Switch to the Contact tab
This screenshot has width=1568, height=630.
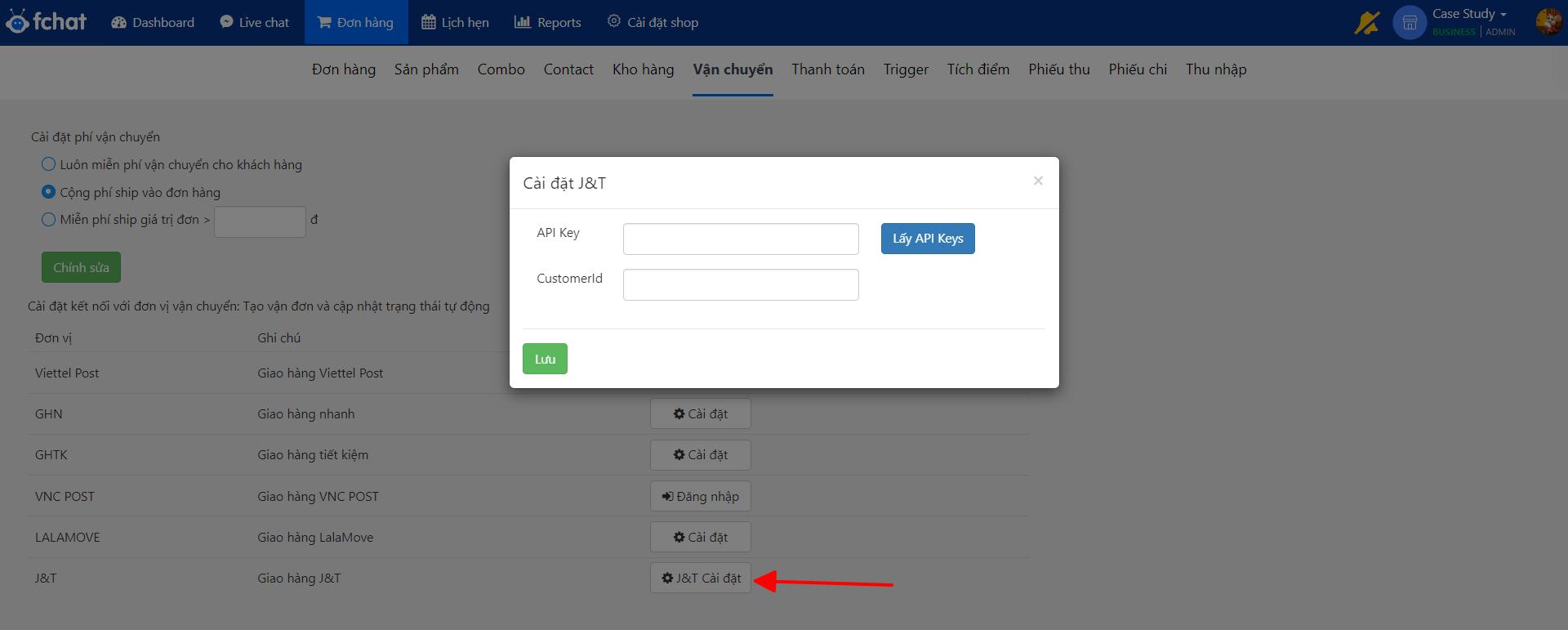pos(568,69)
